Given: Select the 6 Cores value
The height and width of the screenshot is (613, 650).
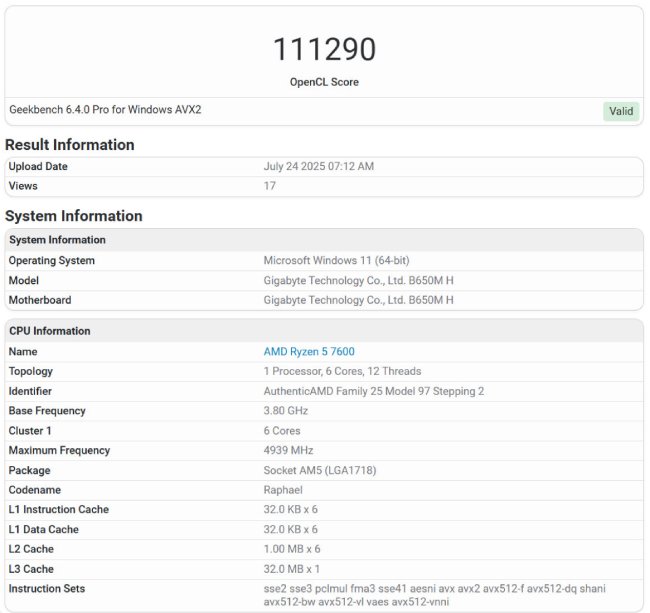Looking at the screenshot, I should point(282,431).
